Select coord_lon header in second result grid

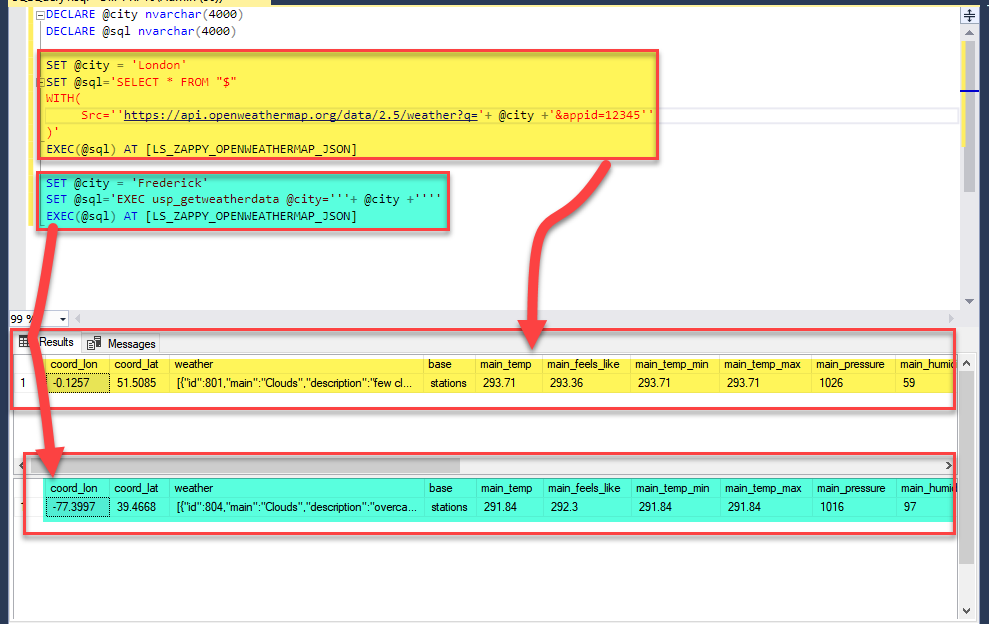pos(74,488)
